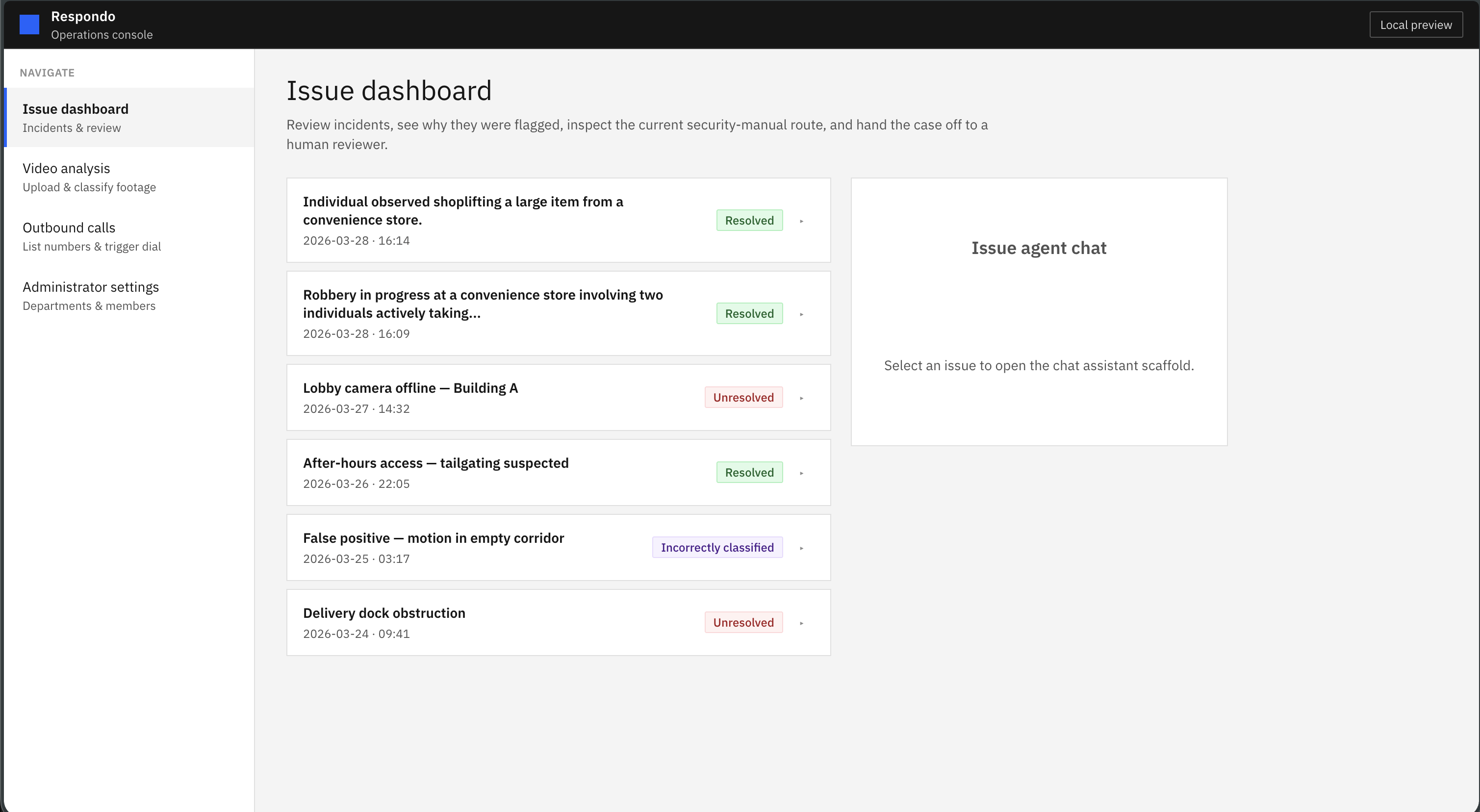
Task: Open the Robbery in progress incident title
Action: [x=482, y=304]
